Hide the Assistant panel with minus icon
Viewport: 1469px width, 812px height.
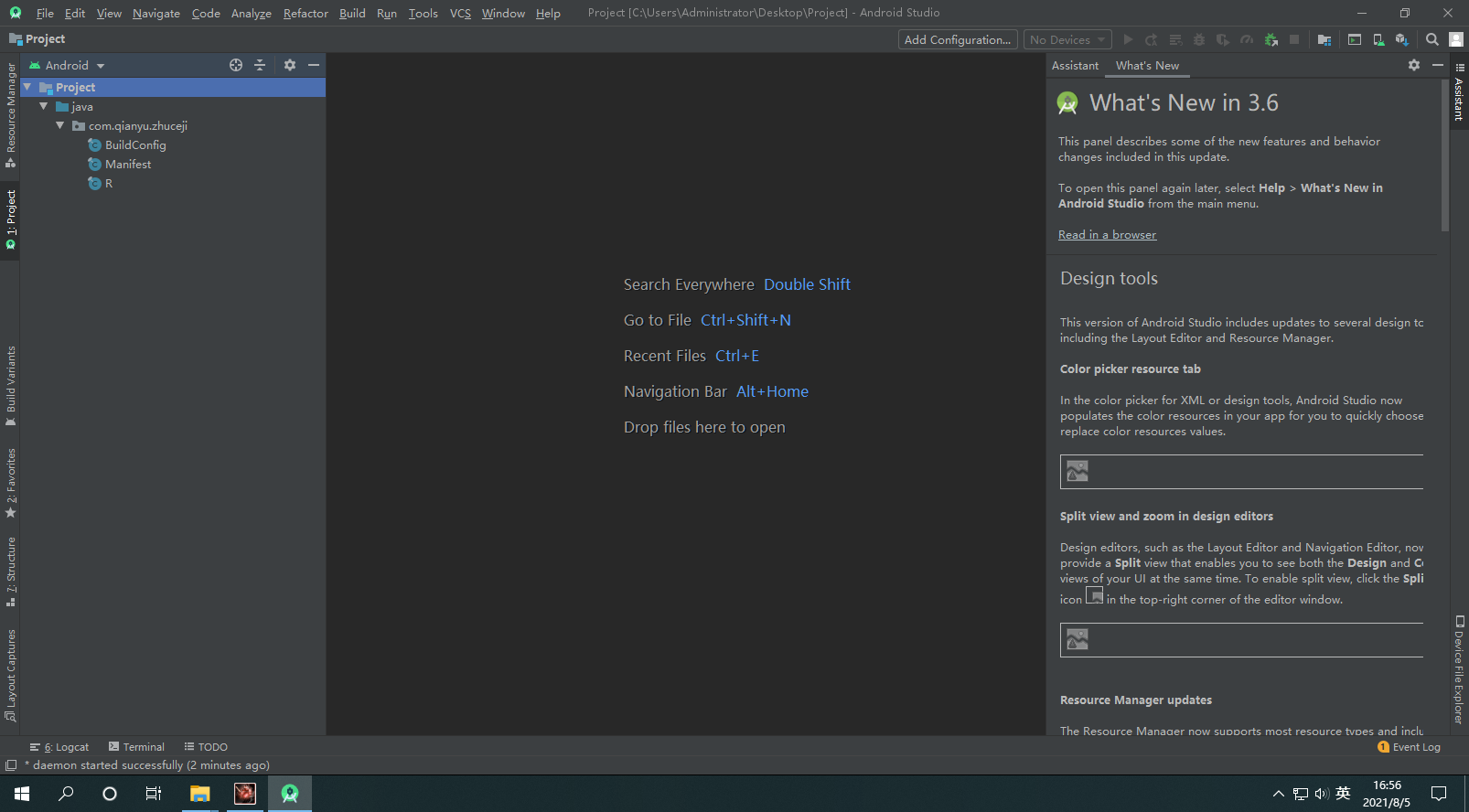1438,65
